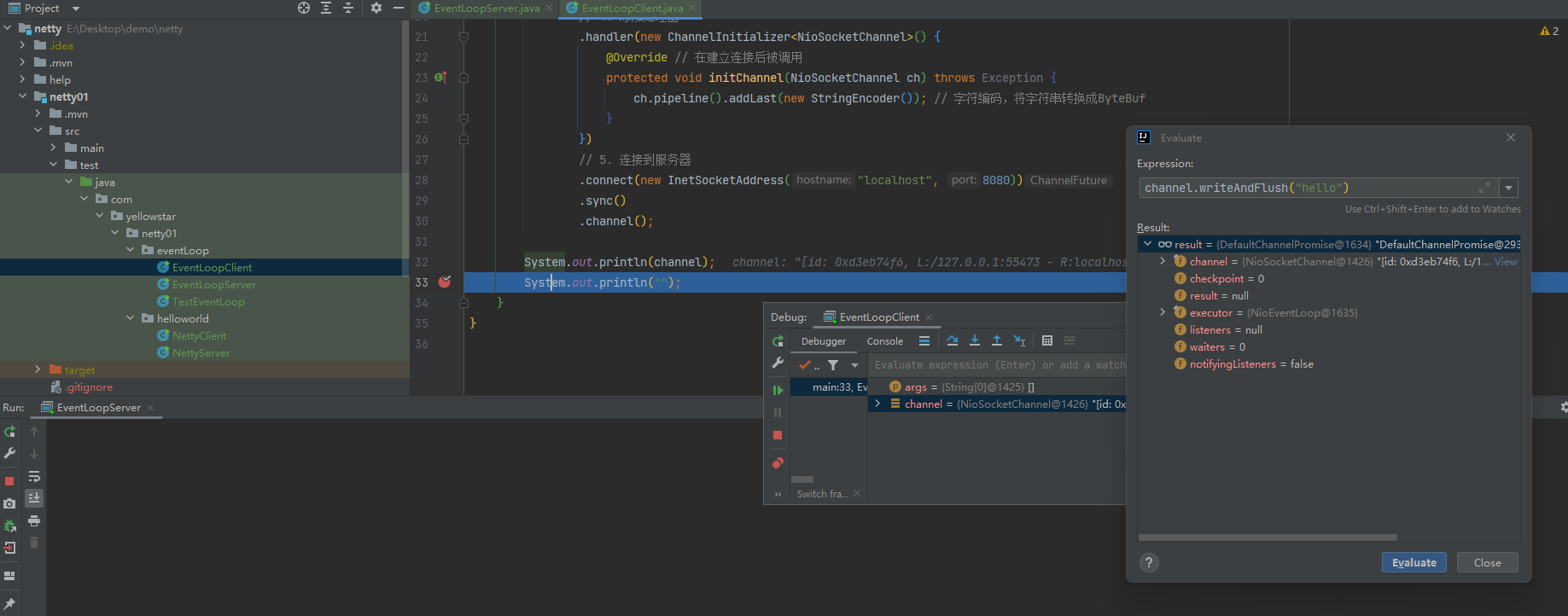Screen dimensions: 1568x616
Task: Open the EventLoopServer class in tree
Action: click(x=213, y=284)
